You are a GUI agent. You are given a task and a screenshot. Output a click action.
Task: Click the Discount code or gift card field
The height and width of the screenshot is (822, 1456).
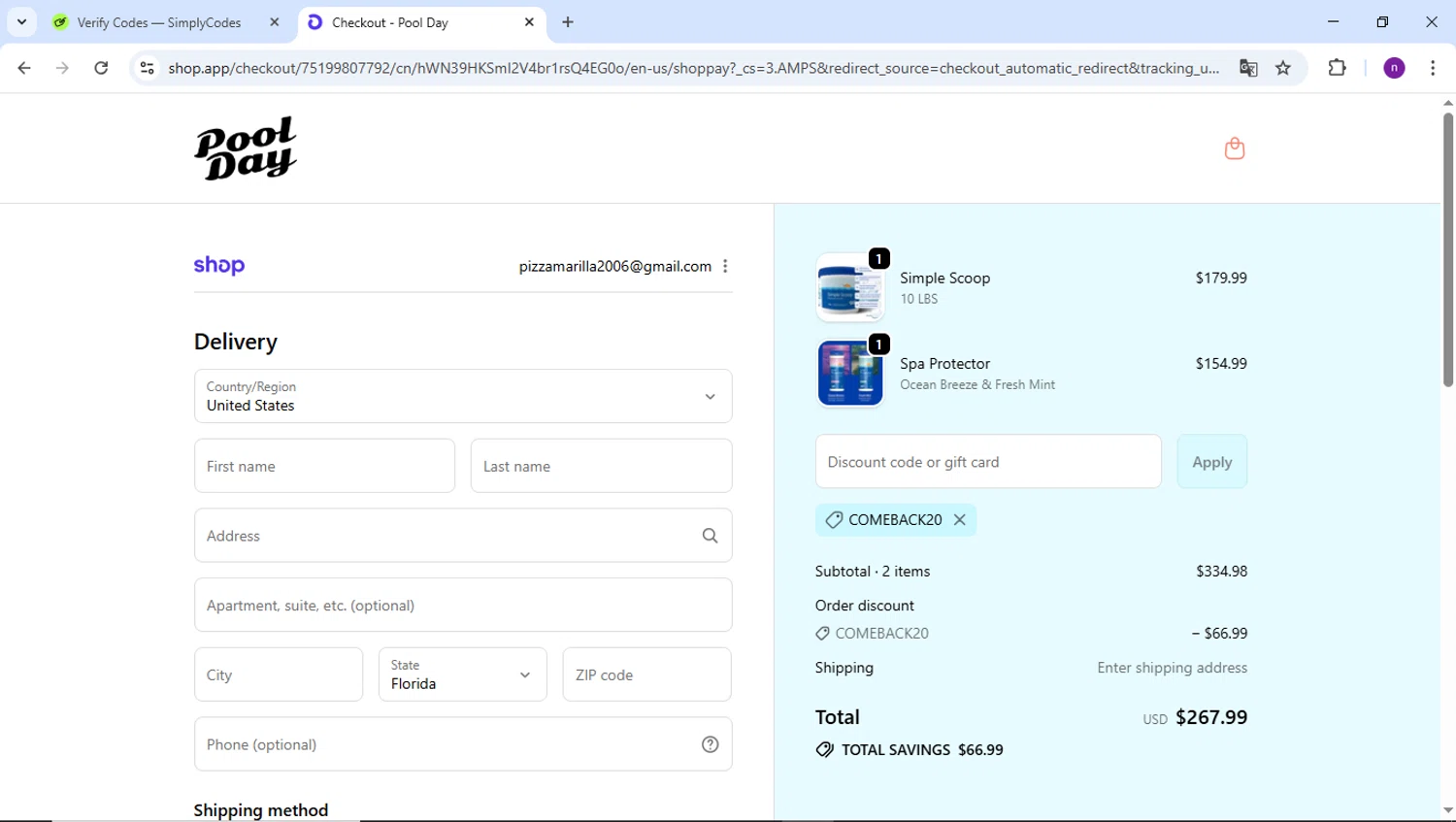coord(988,462)
